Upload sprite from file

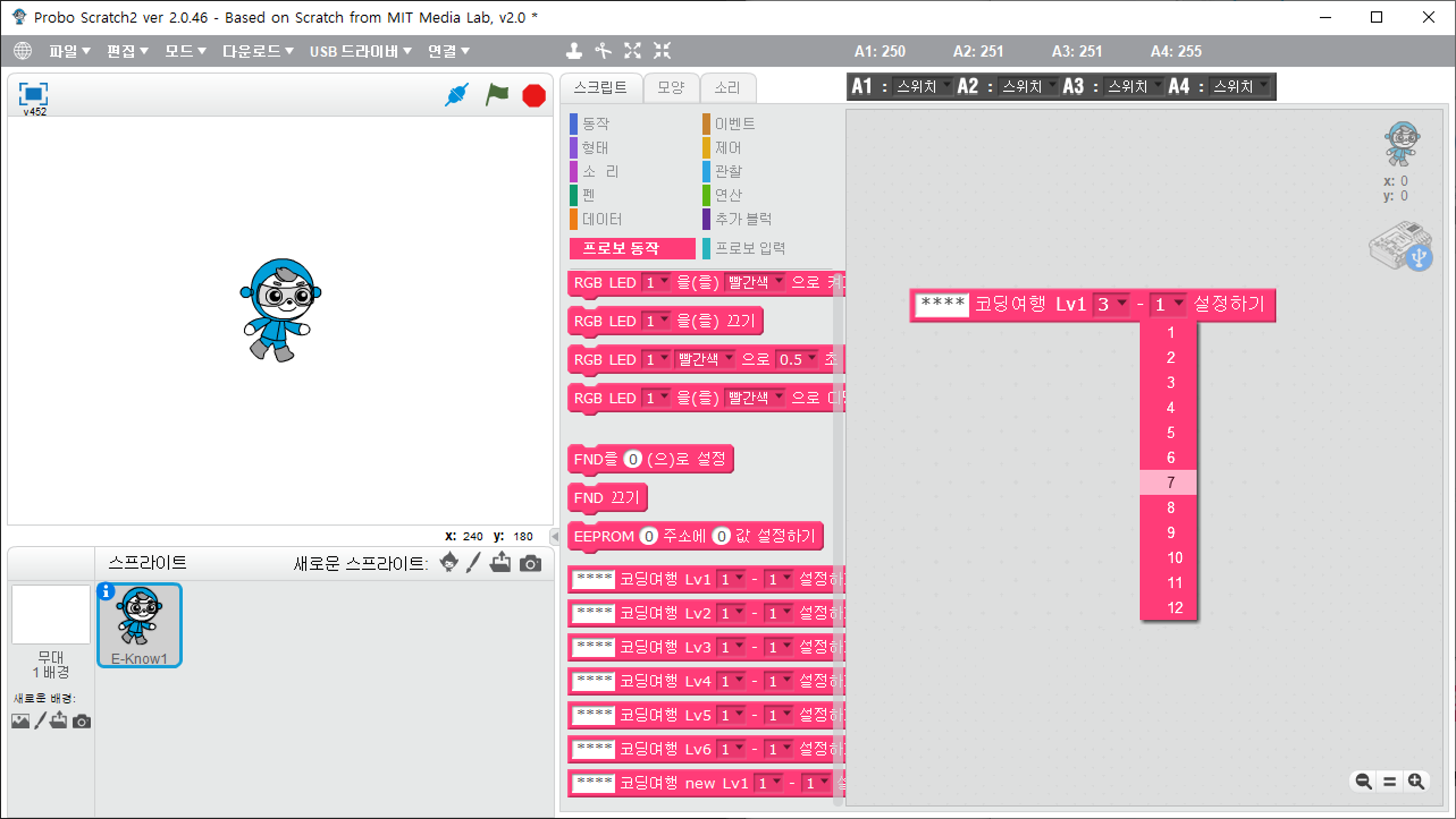(x=500, y=563)
